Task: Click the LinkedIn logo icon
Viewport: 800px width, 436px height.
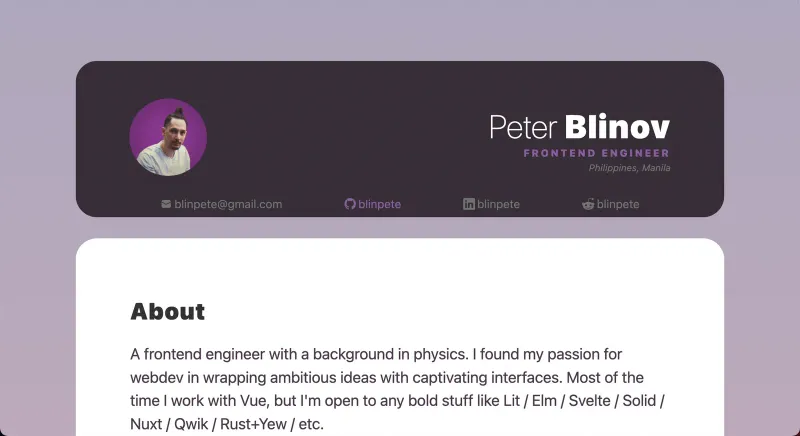Action: pyautogui.click(x=469, y=204)
